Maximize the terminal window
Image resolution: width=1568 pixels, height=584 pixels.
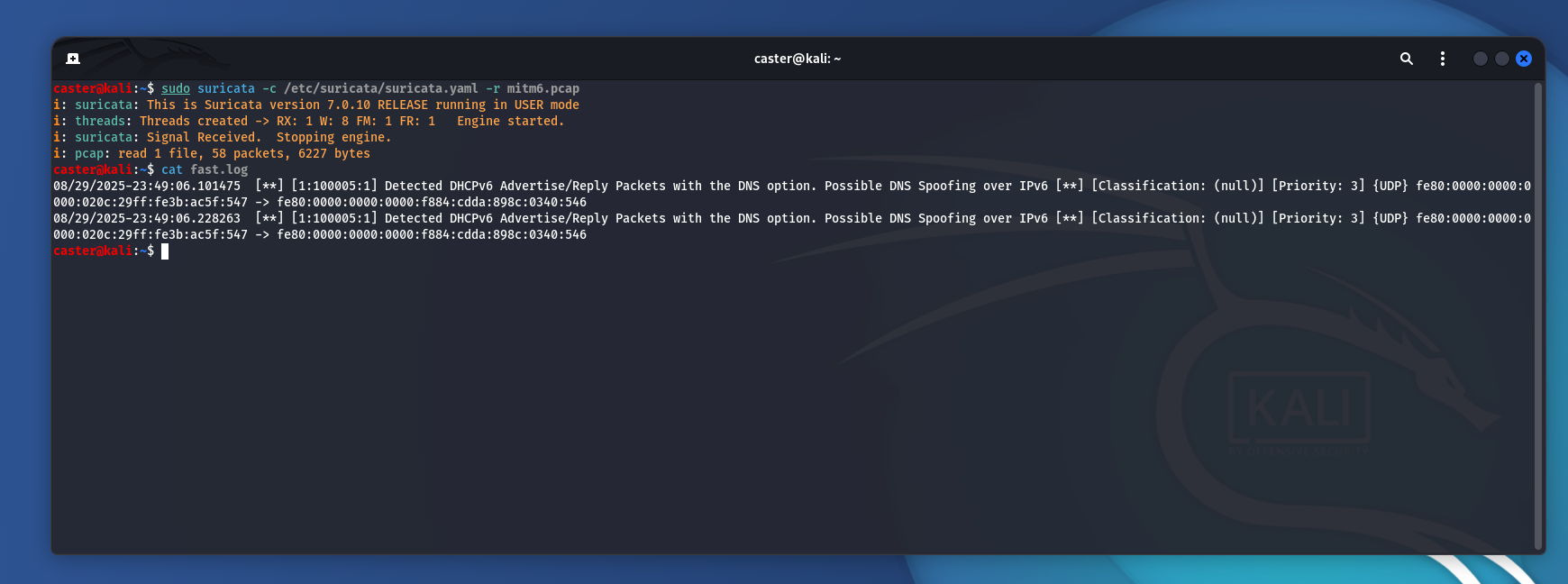pyautogui.click(x=1502, y=59)
